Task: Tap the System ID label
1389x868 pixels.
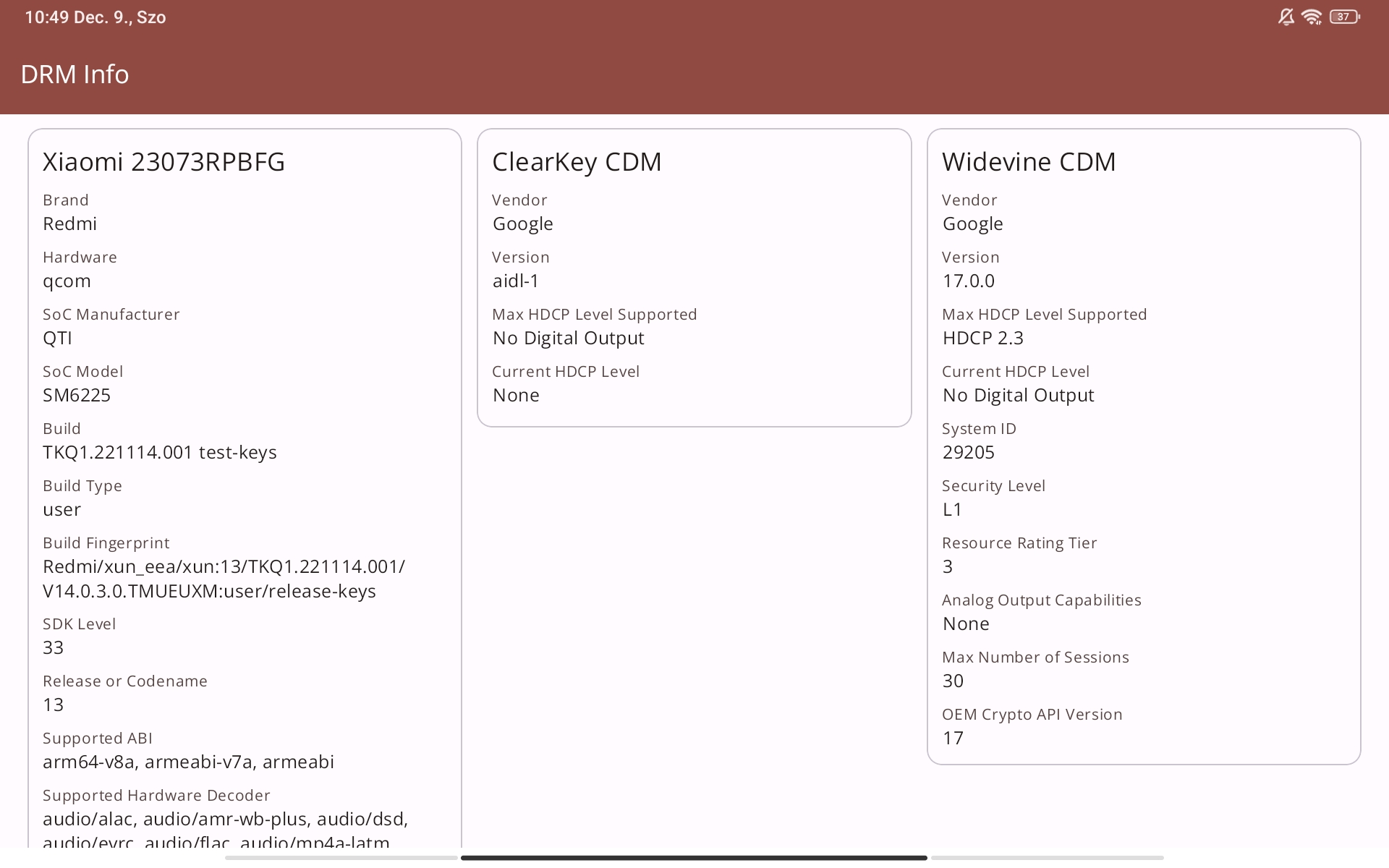Action: pyautogui.click(x=979, y=429)
